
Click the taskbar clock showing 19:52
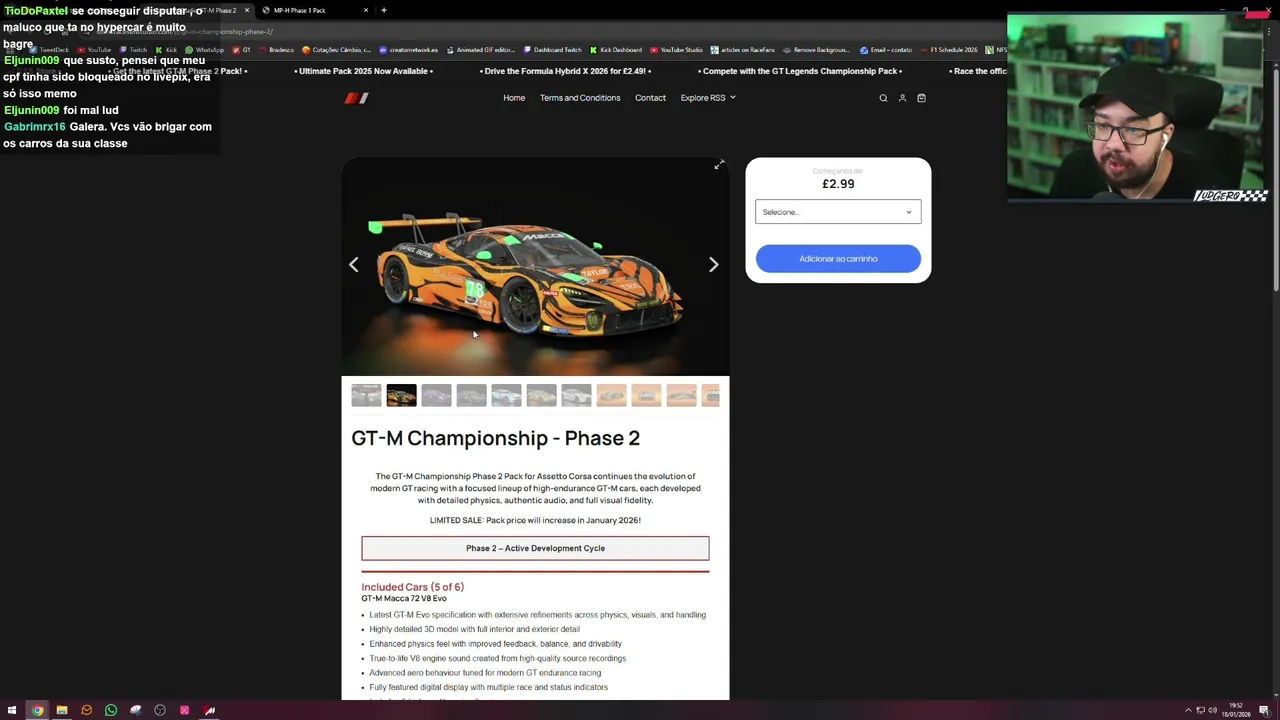[1237, 710]
